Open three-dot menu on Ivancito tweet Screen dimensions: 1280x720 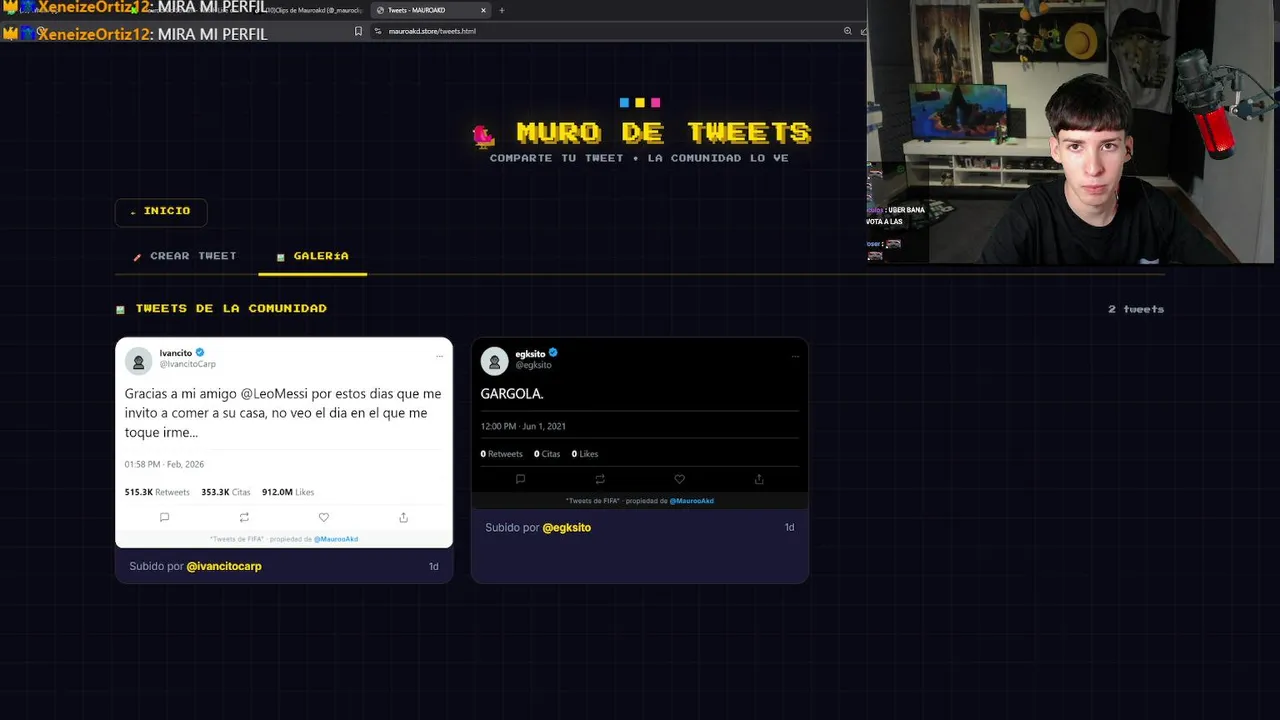pyautogui.click(x=439, y=356)
